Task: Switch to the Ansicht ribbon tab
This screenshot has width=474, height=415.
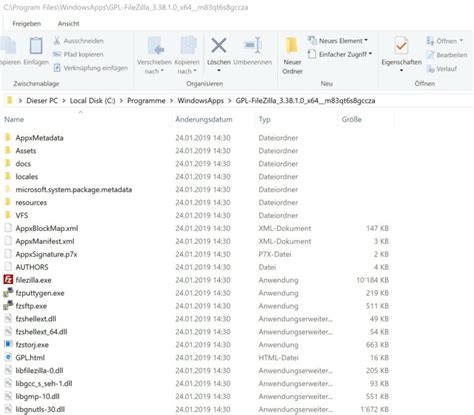Action: tap(69, 24)
